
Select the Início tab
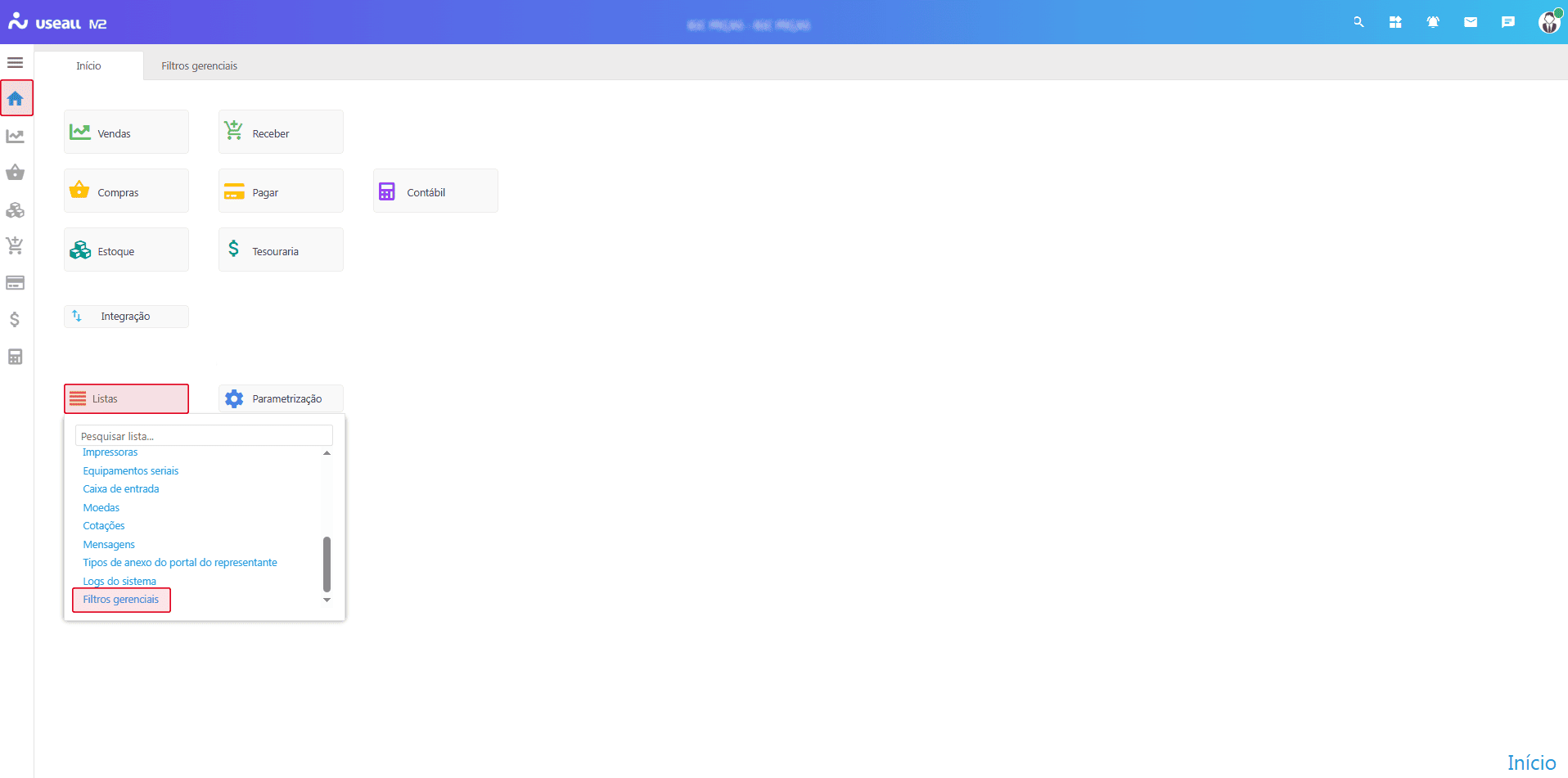[88, 66]
